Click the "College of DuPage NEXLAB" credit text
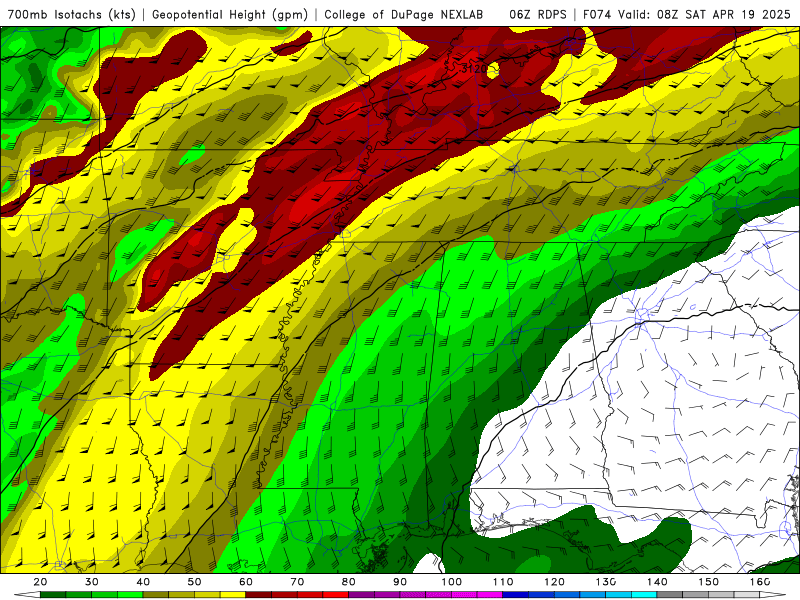 click(404, 15)
